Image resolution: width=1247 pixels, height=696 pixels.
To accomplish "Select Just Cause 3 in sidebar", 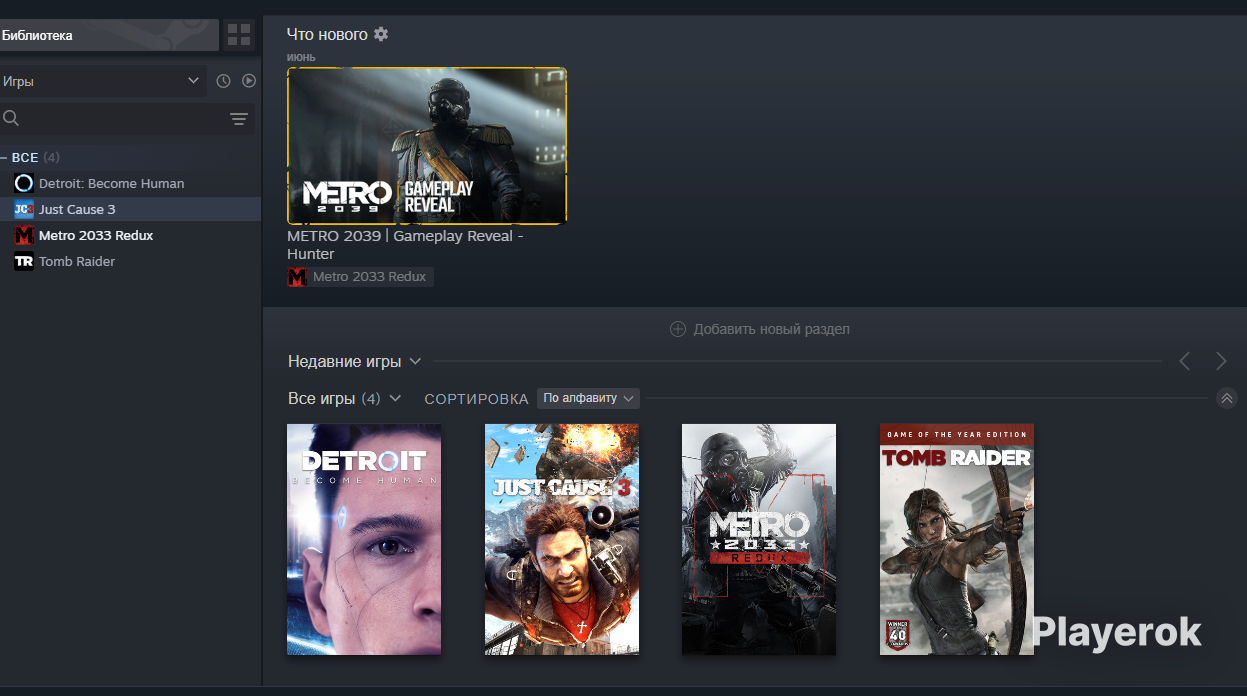I will (x=130, y=209).
